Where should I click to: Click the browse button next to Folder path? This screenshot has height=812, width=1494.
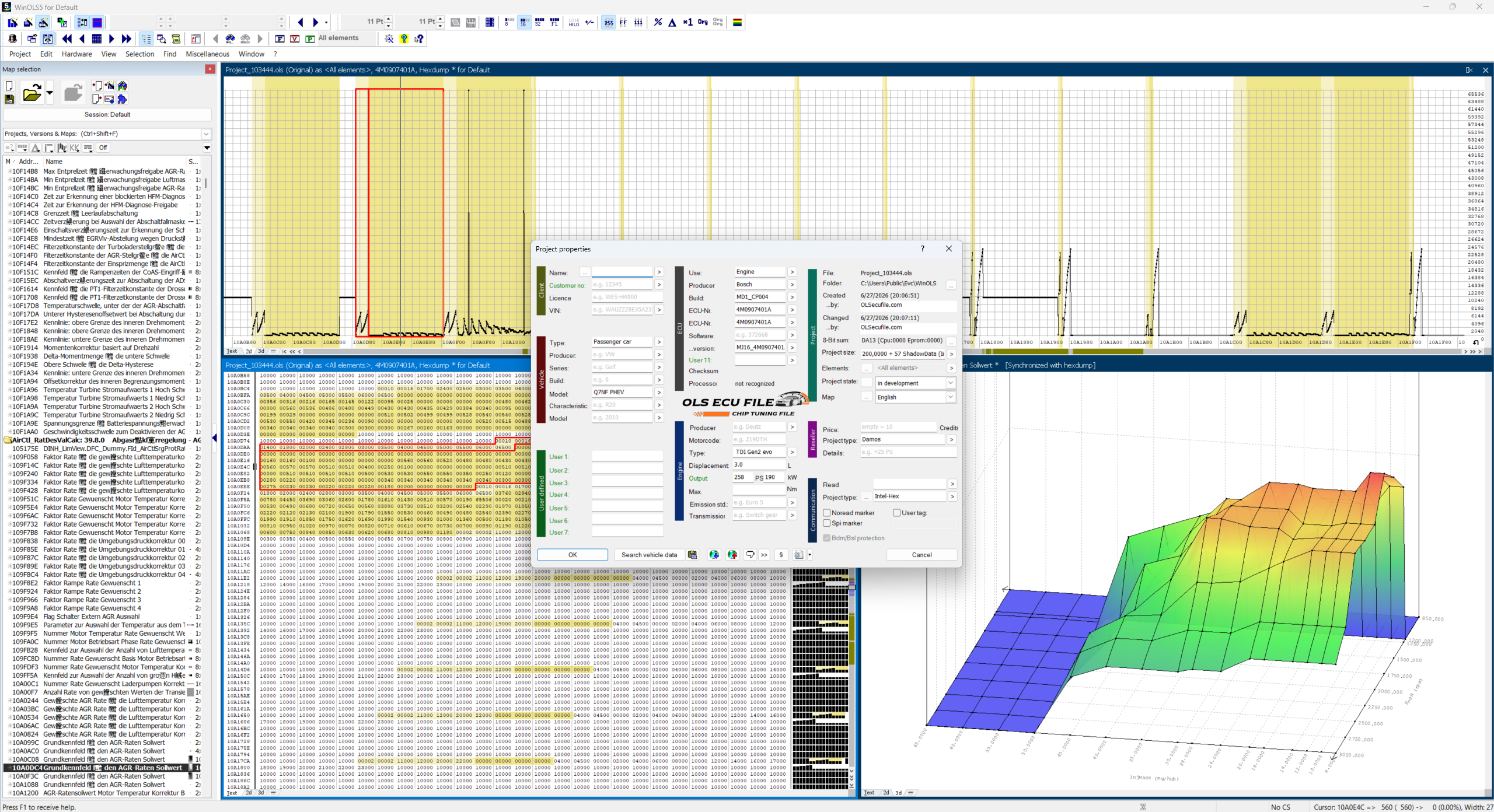pos(951,285)
